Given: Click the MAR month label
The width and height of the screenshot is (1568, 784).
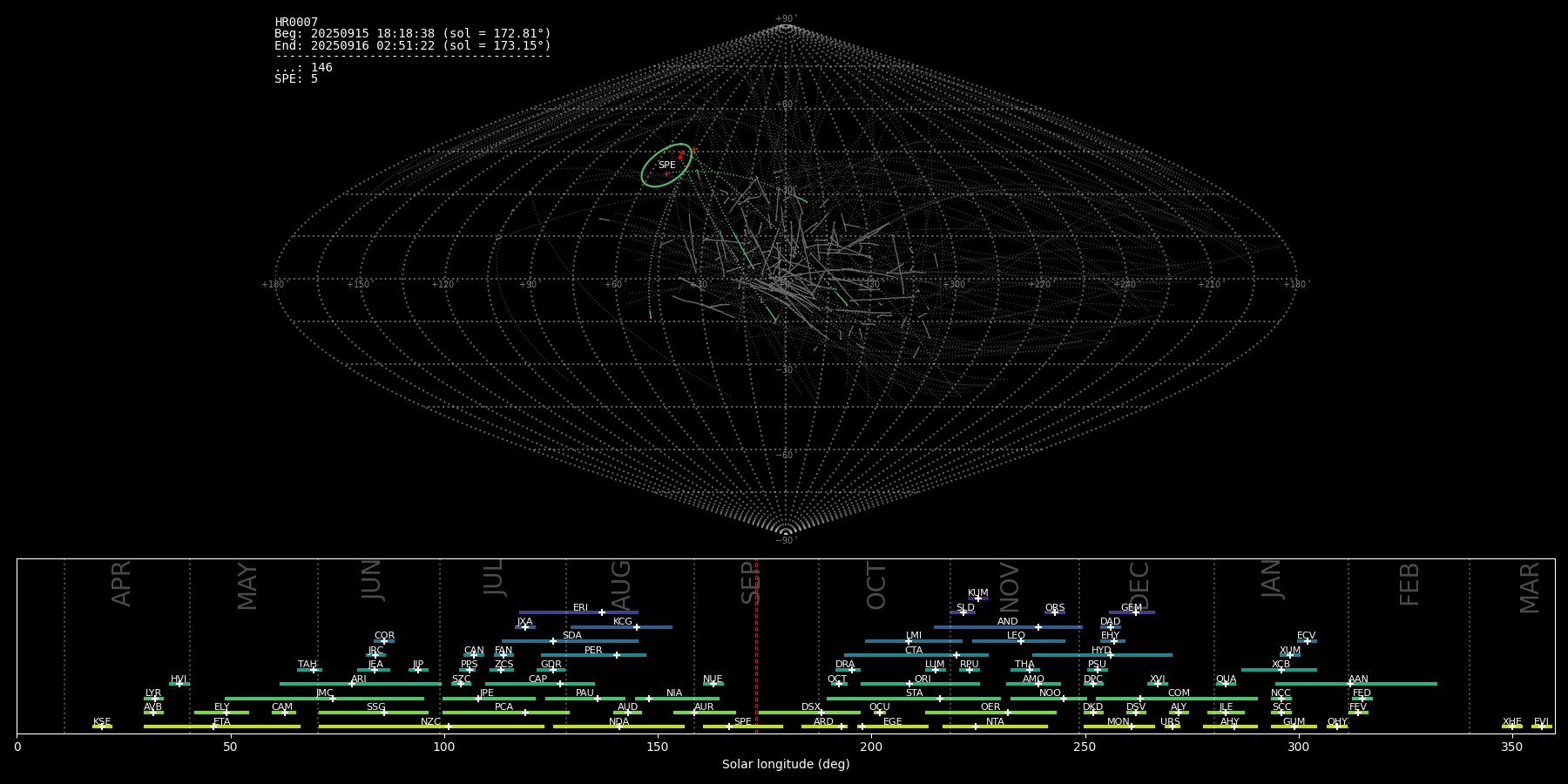Looking at the screenshot, I should pyautogui.click(x=1530, y=587).
